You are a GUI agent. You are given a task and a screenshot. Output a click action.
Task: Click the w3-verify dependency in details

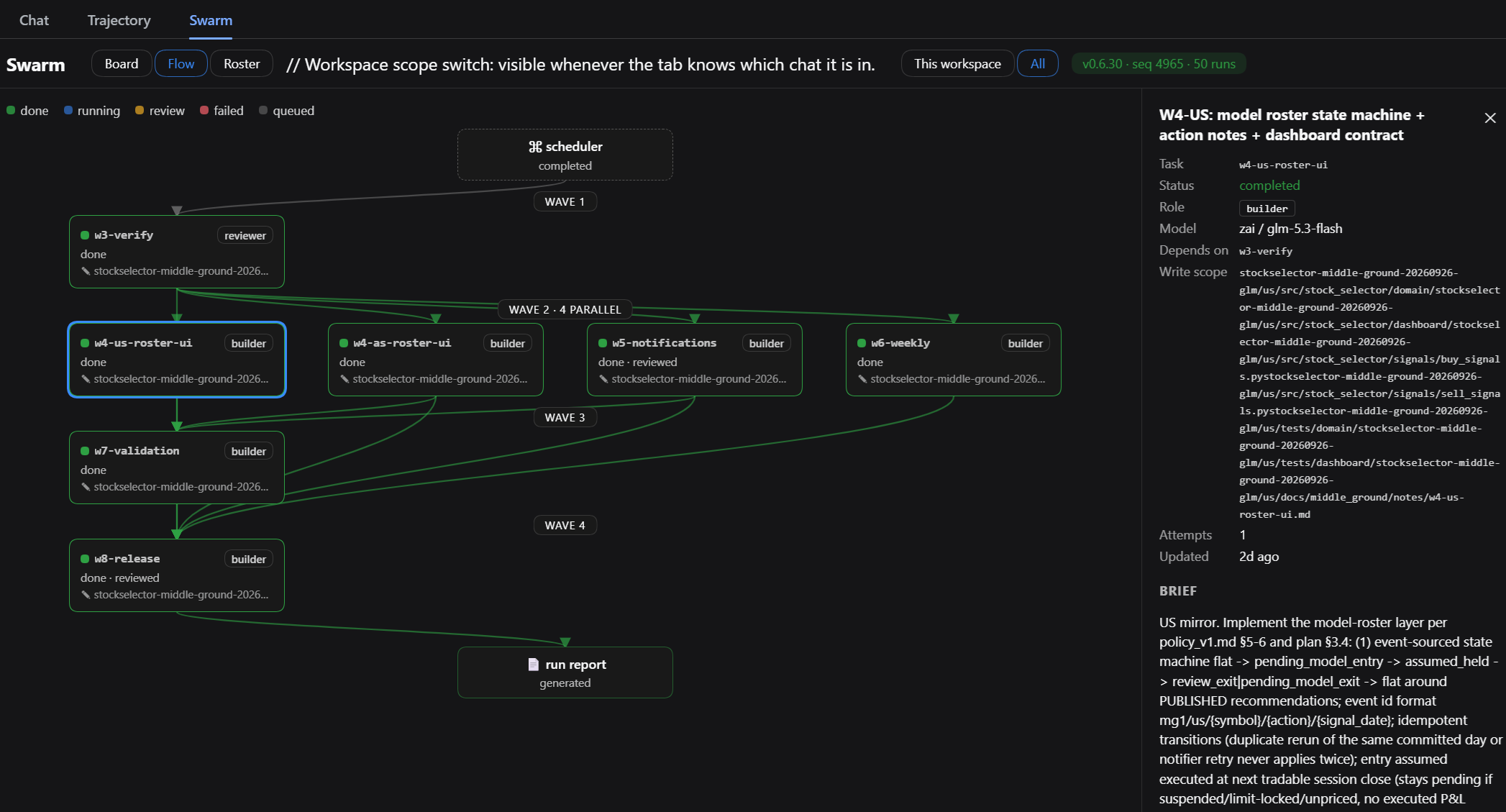[x=1266, y=251]
